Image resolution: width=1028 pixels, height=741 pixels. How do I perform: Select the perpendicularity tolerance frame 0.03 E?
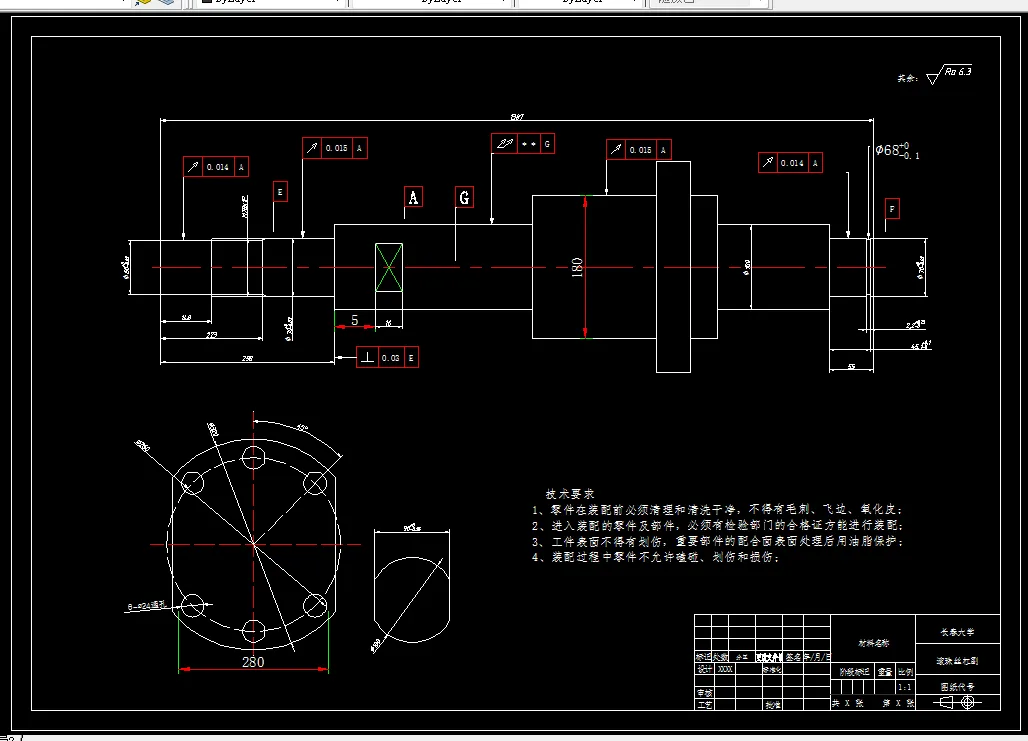(x=387, y=357)
